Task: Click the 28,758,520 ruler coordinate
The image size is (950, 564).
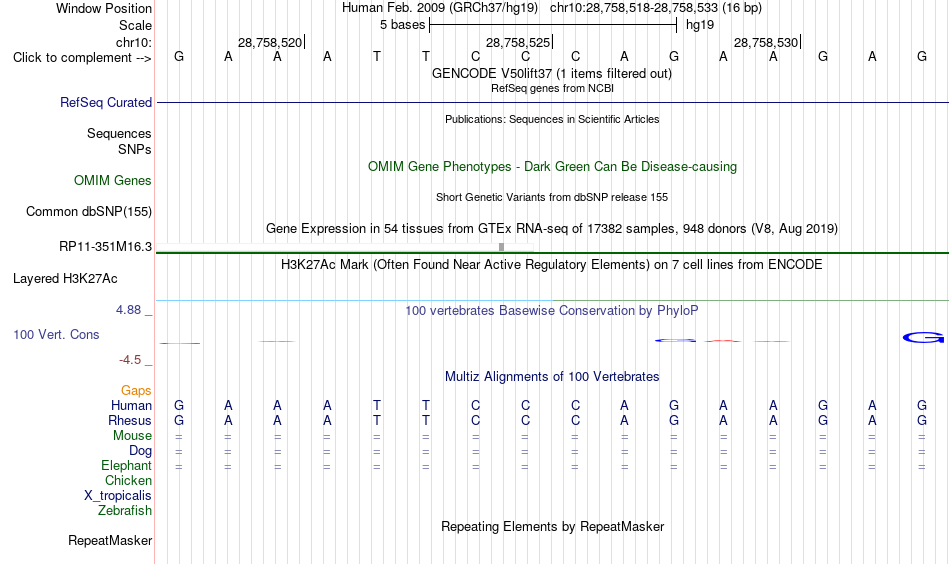Action: [x=270, y=42]
